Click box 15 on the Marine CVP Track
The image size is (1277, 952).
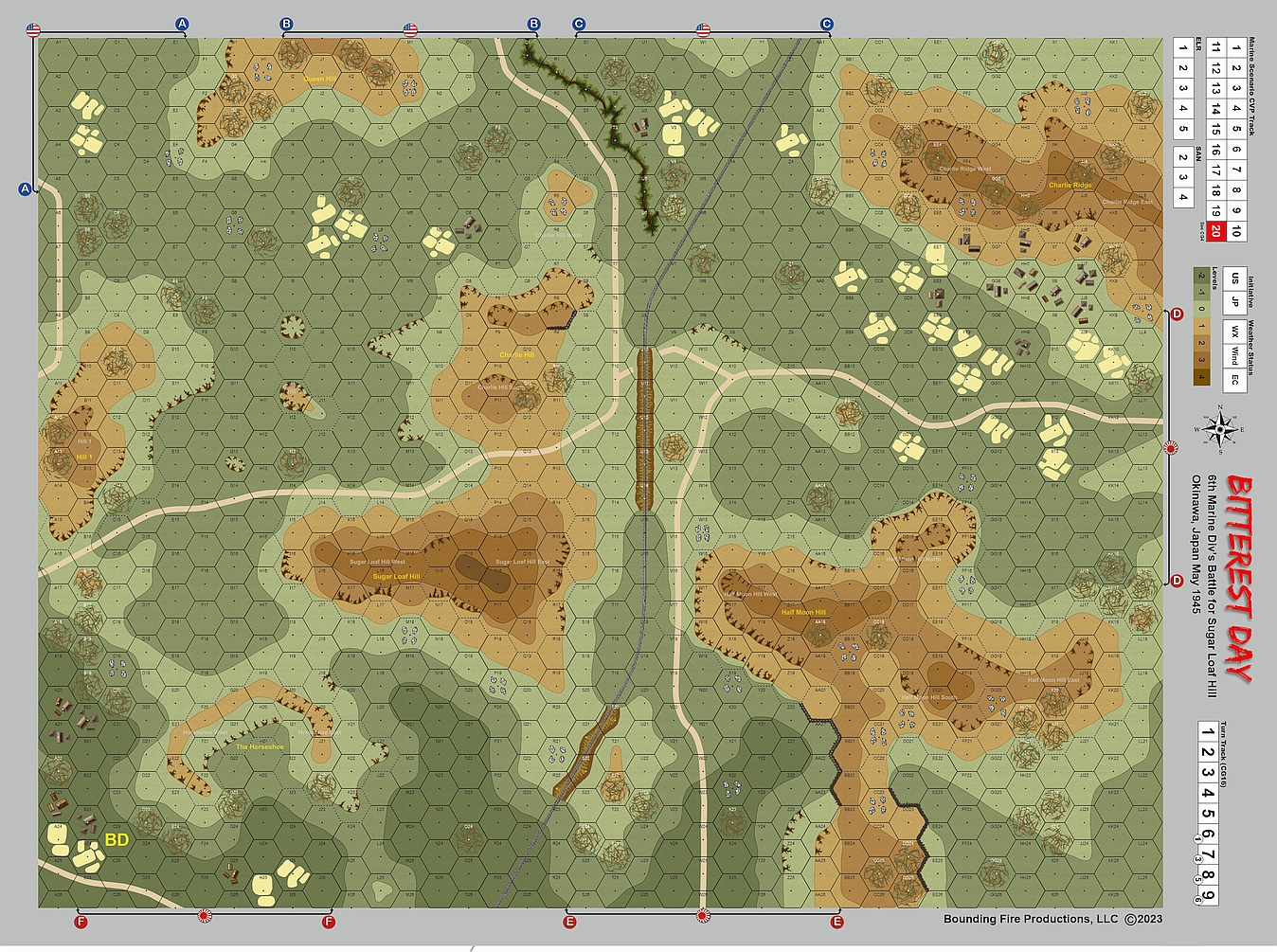[x=1214, y=129]
